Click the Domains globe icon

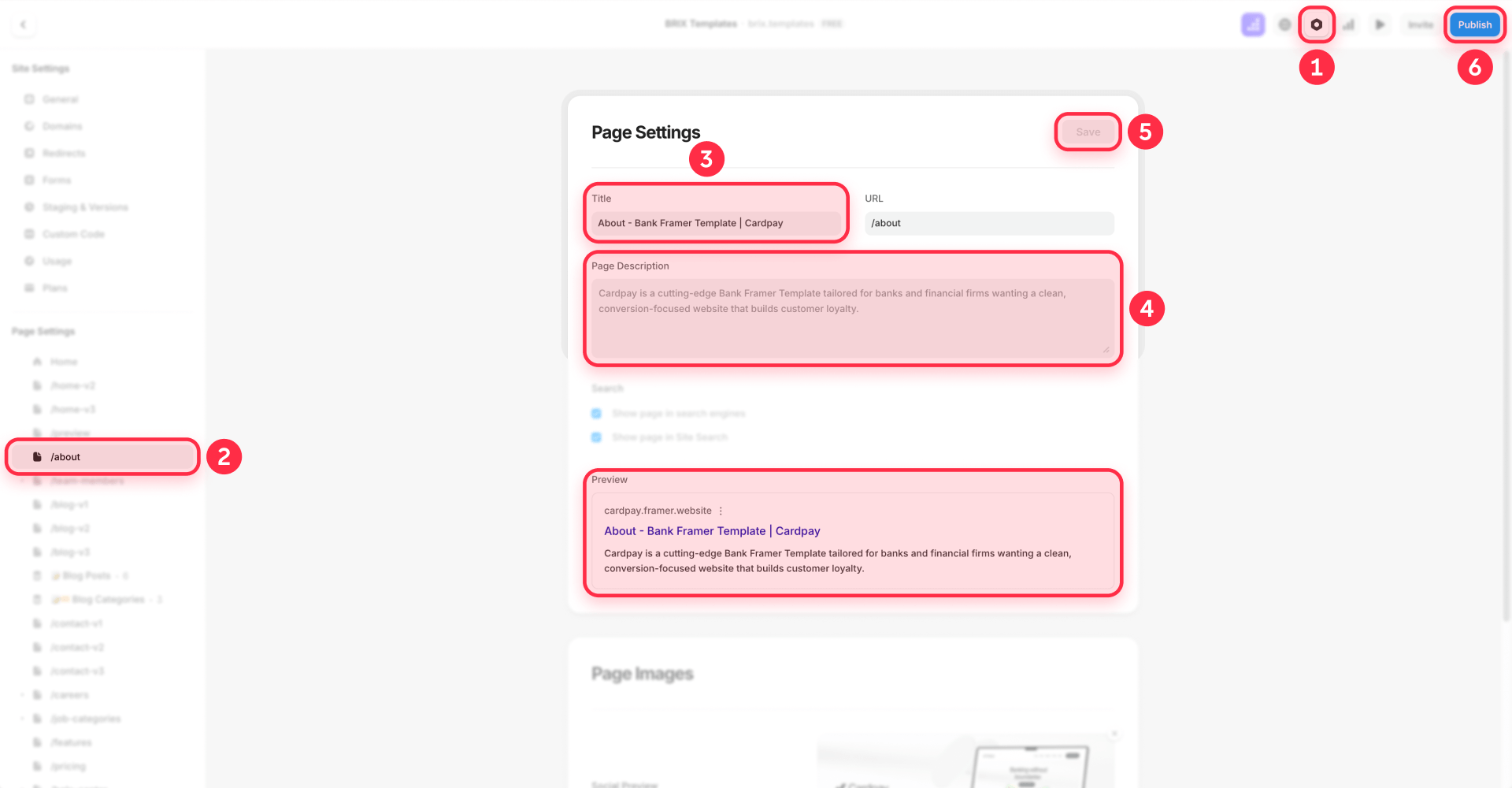coord(29,126)
